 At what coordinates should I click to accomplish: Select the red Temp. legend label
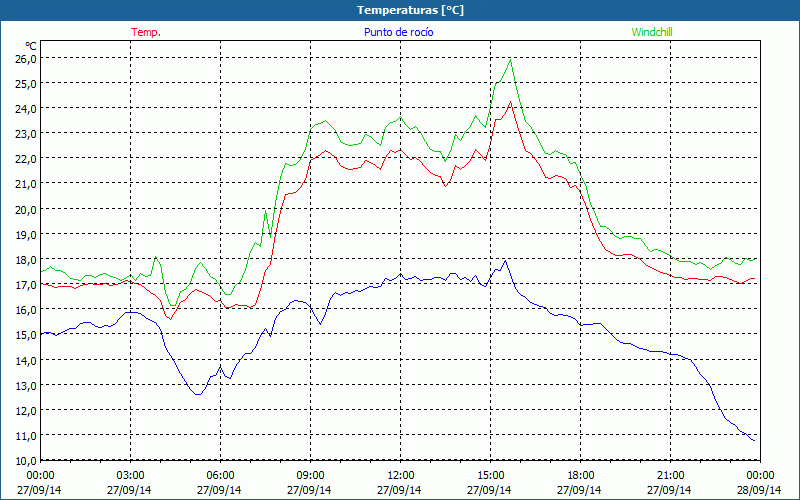point(146,32)
